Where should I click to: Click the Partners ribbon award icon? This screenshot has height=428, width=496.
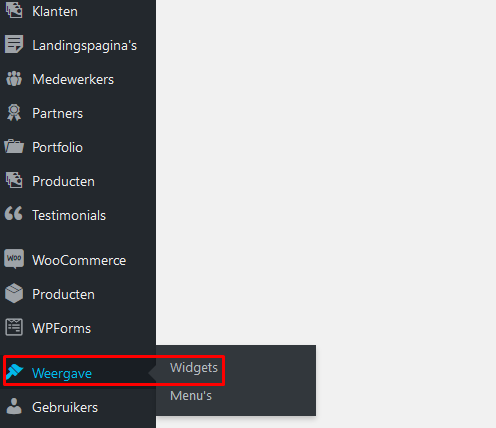(x=14, y=113)
